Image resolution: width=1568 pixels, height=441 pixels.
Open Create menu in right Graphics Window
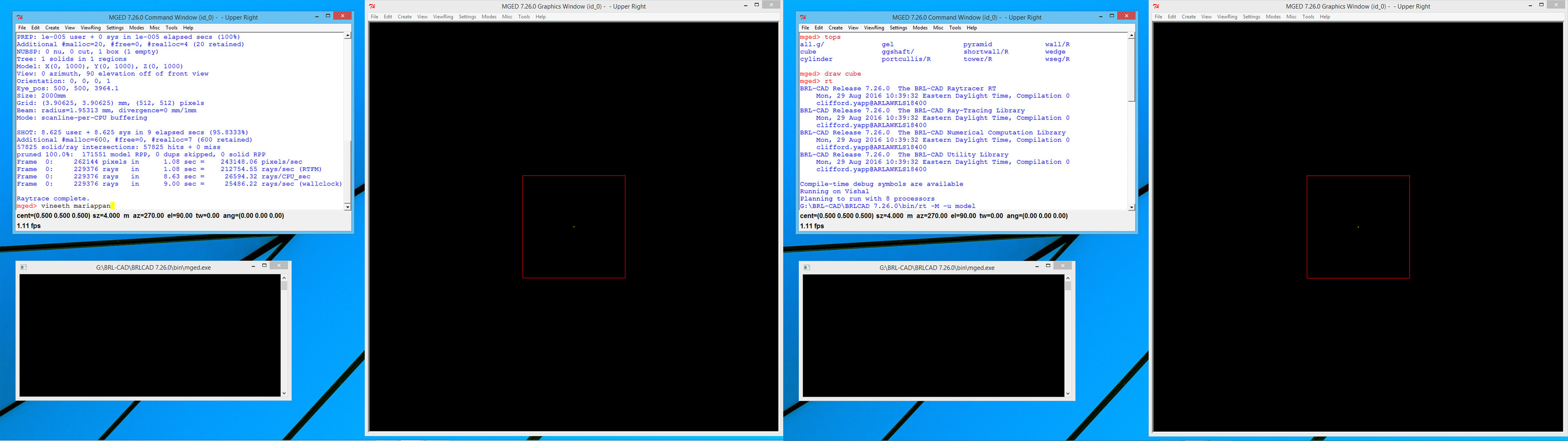pyautogui.click(x=1189, y=16)
